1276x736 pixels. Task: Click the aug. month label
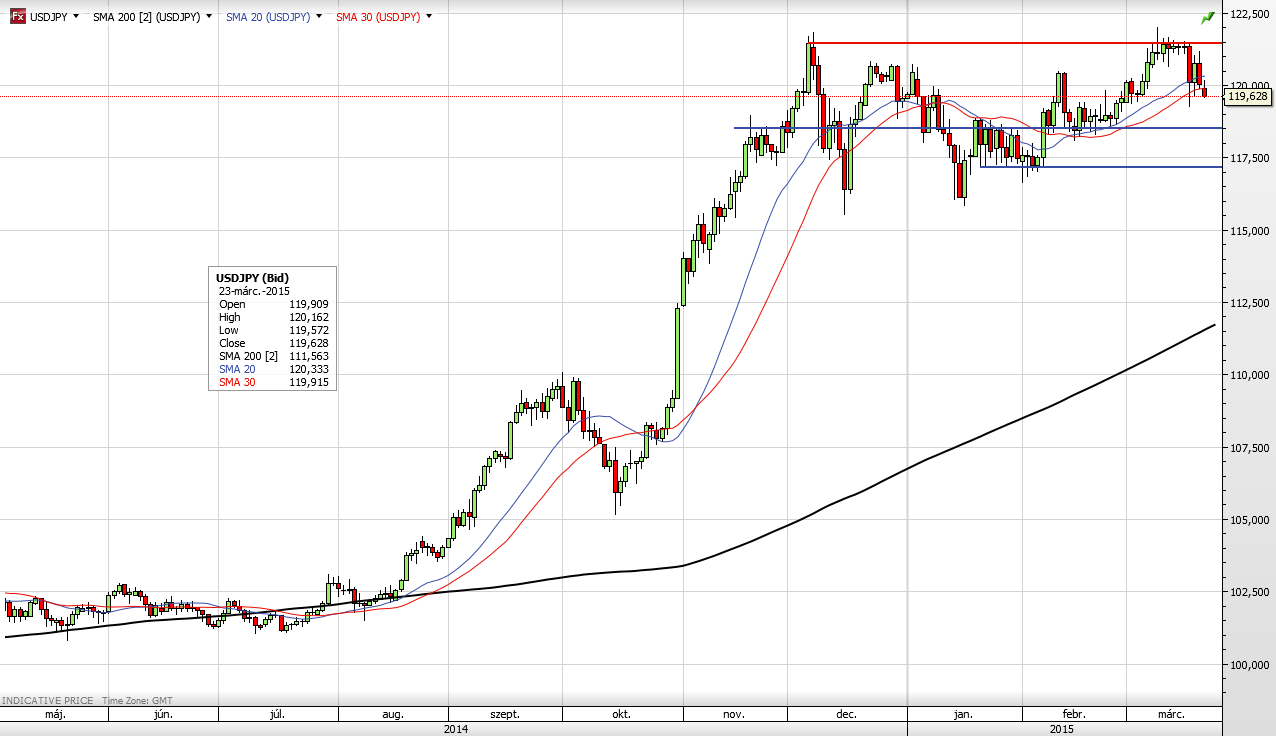click(x=393, y=715)
